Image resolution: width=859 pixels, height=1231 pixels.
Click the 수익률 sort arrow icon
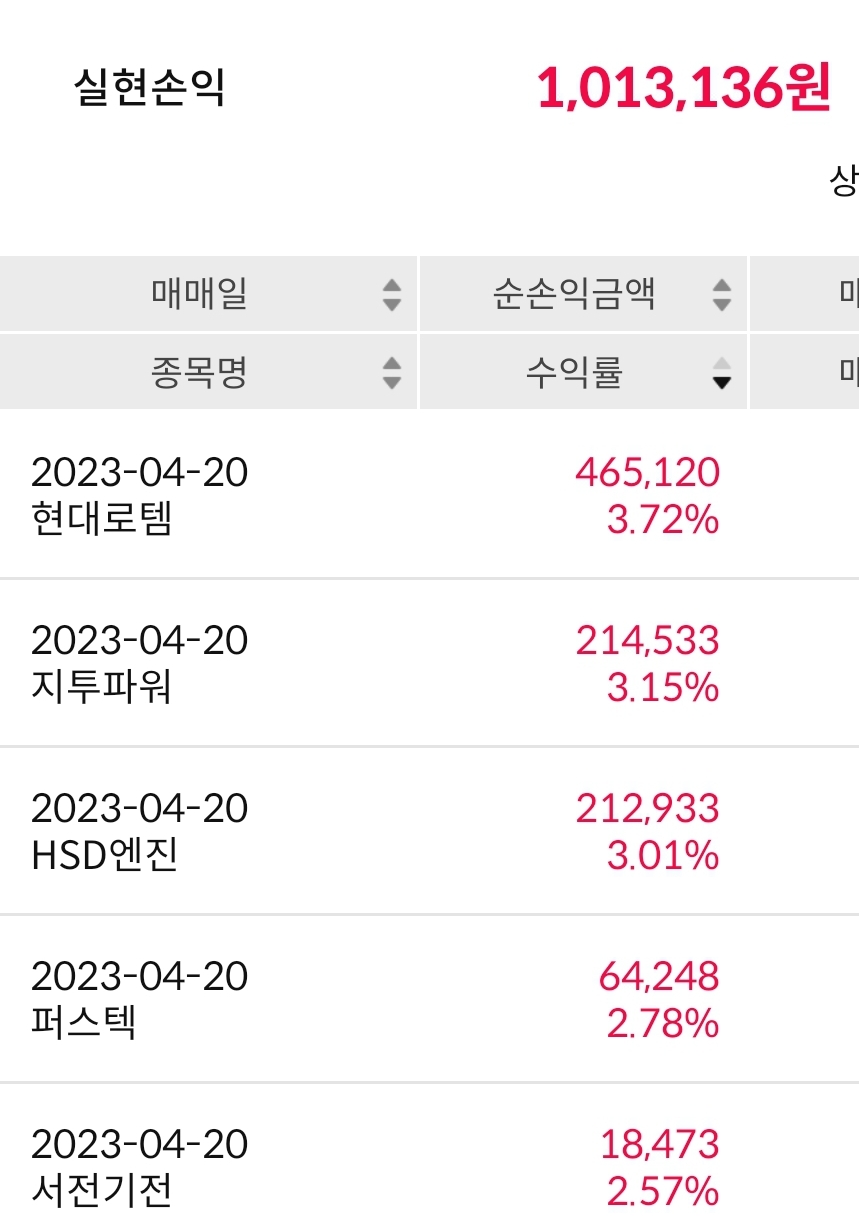click(x=721, y=373)
